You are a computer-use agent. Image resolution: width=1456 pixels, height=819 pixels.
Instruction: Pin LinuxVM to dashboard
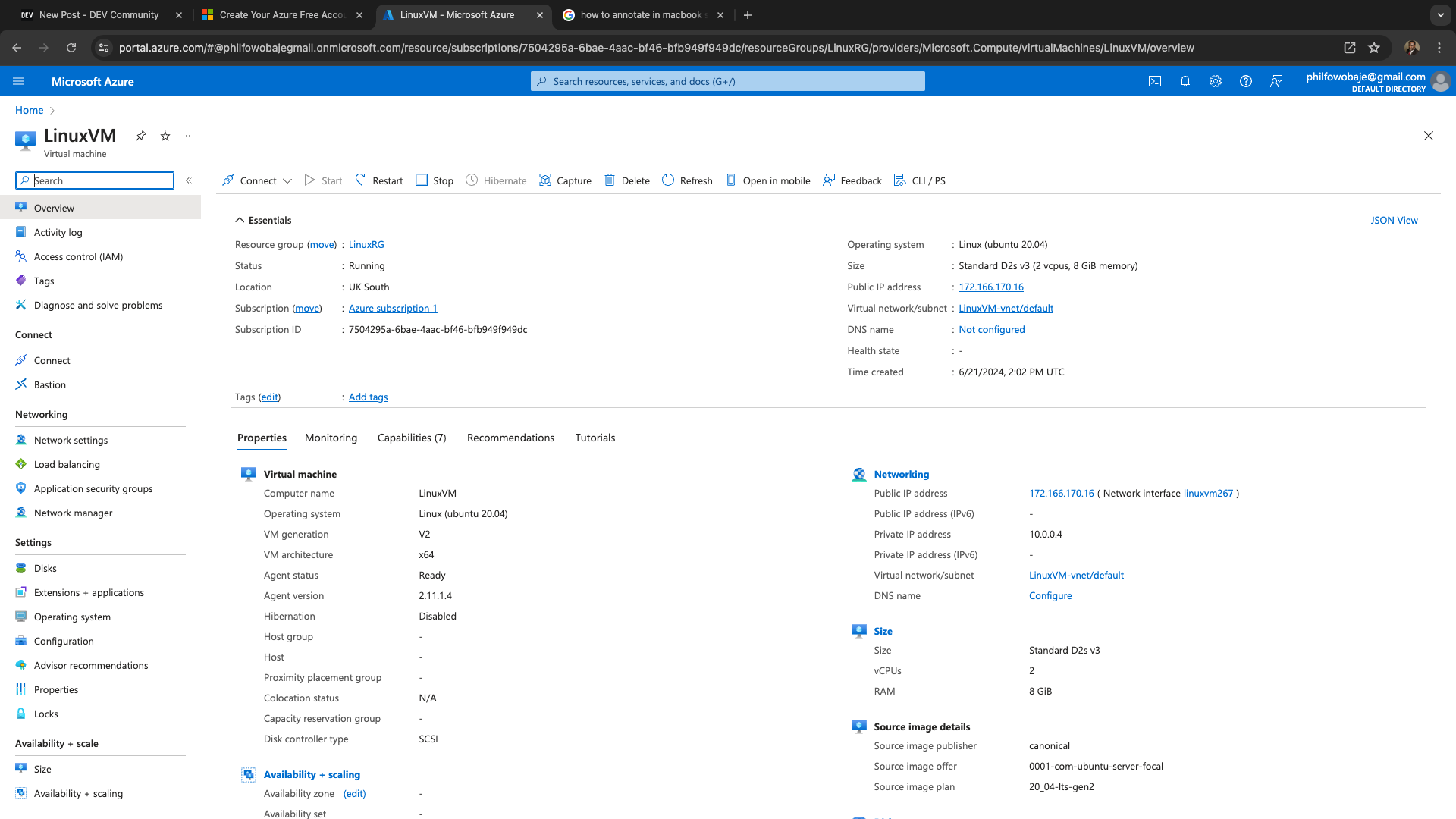pyautogui.click(x=141, y=136)
